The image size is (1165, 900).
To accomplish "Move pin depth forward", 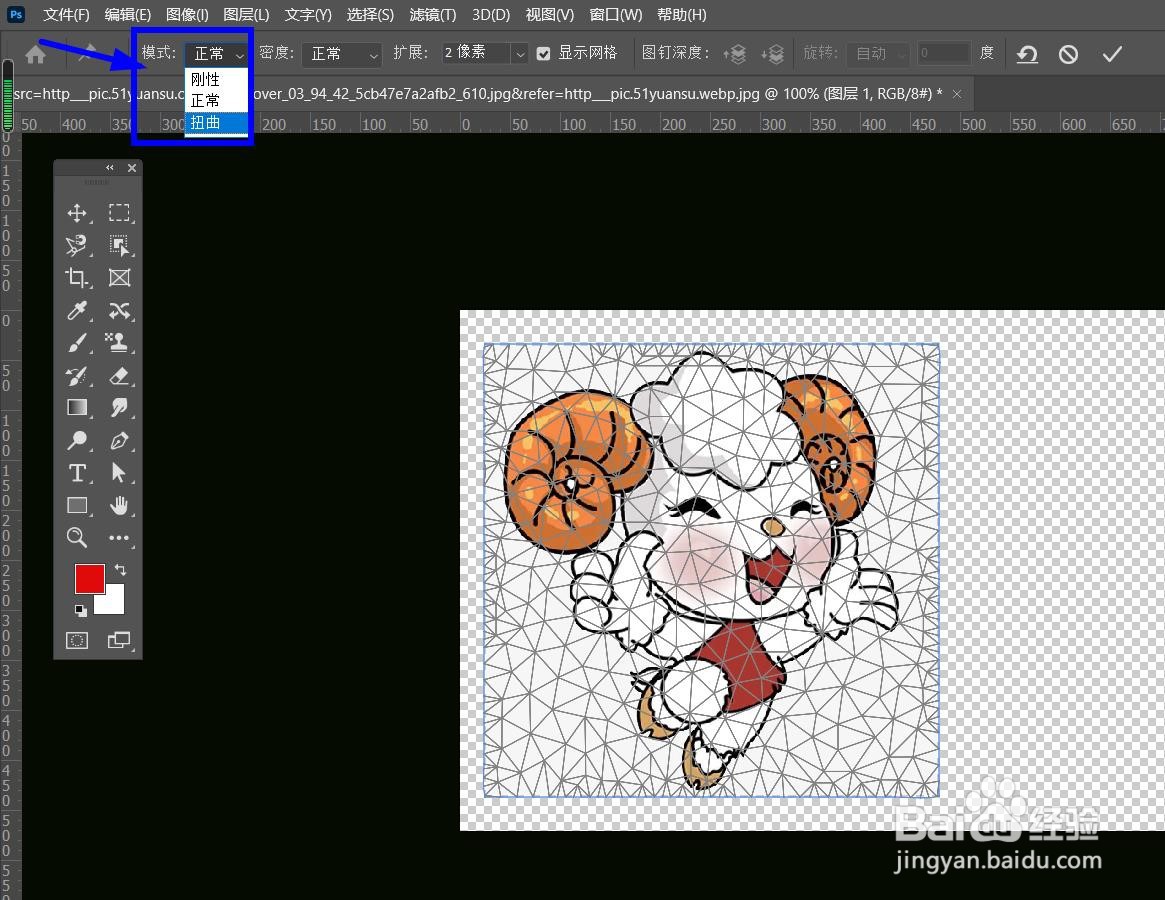I will coord(734,54).
